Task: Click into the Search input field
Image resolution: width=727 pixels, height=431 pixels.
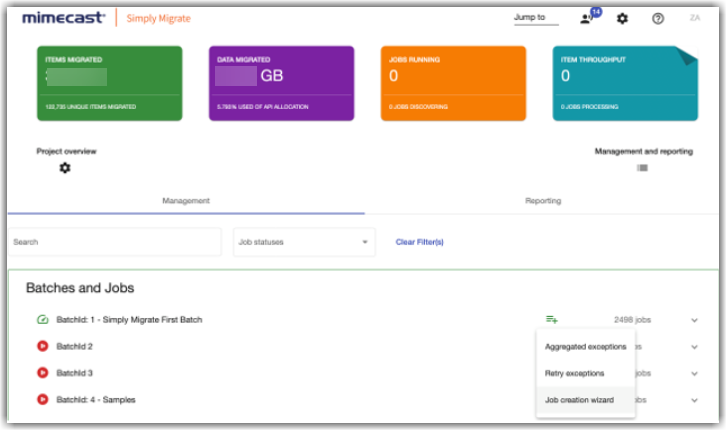Action: tap(115, 242)
